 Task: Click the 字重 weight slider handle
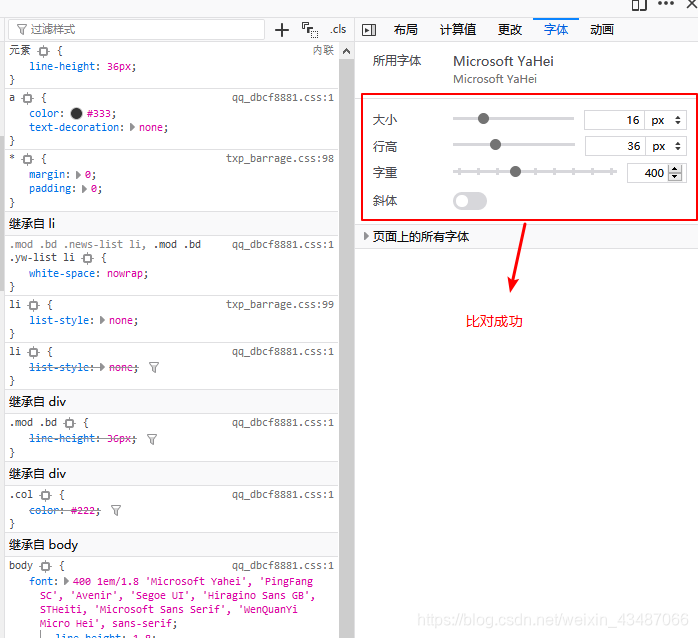pyautogui.click(x=515, y=171)
